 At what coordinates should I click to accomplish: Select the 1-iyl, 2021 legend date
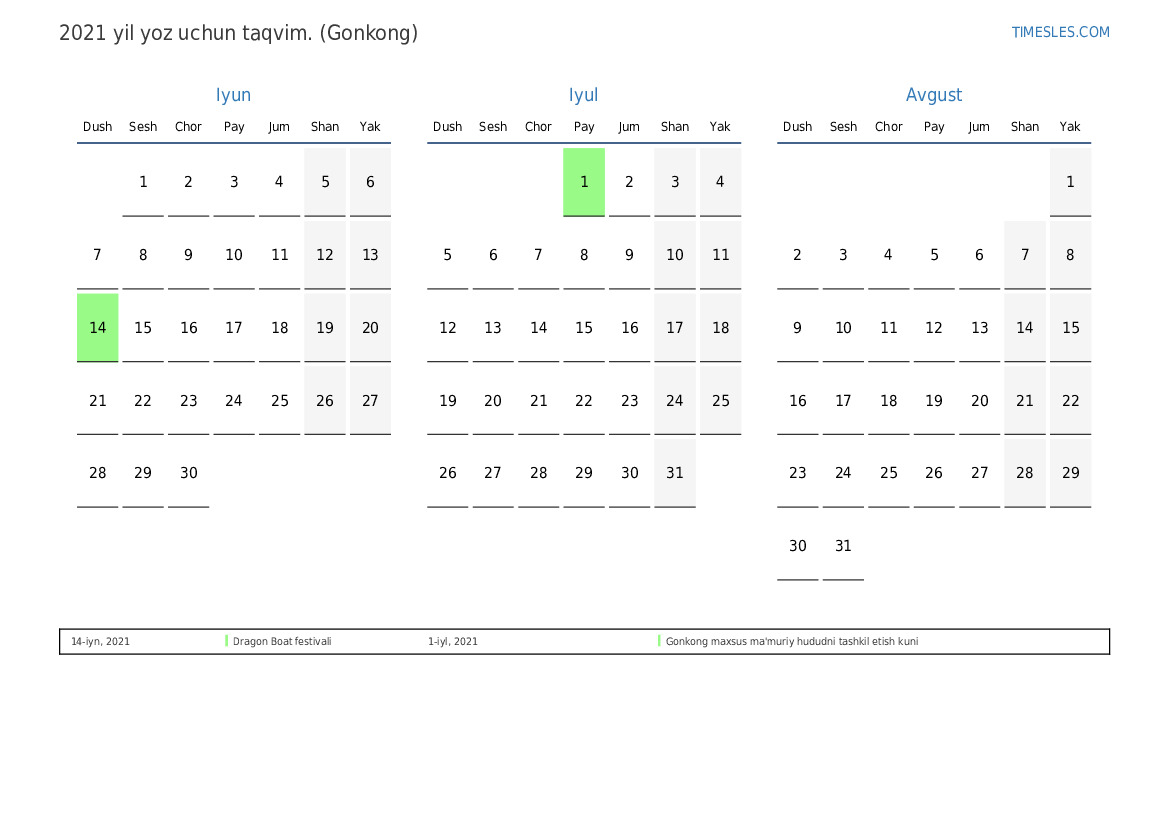tap(453, 642)
